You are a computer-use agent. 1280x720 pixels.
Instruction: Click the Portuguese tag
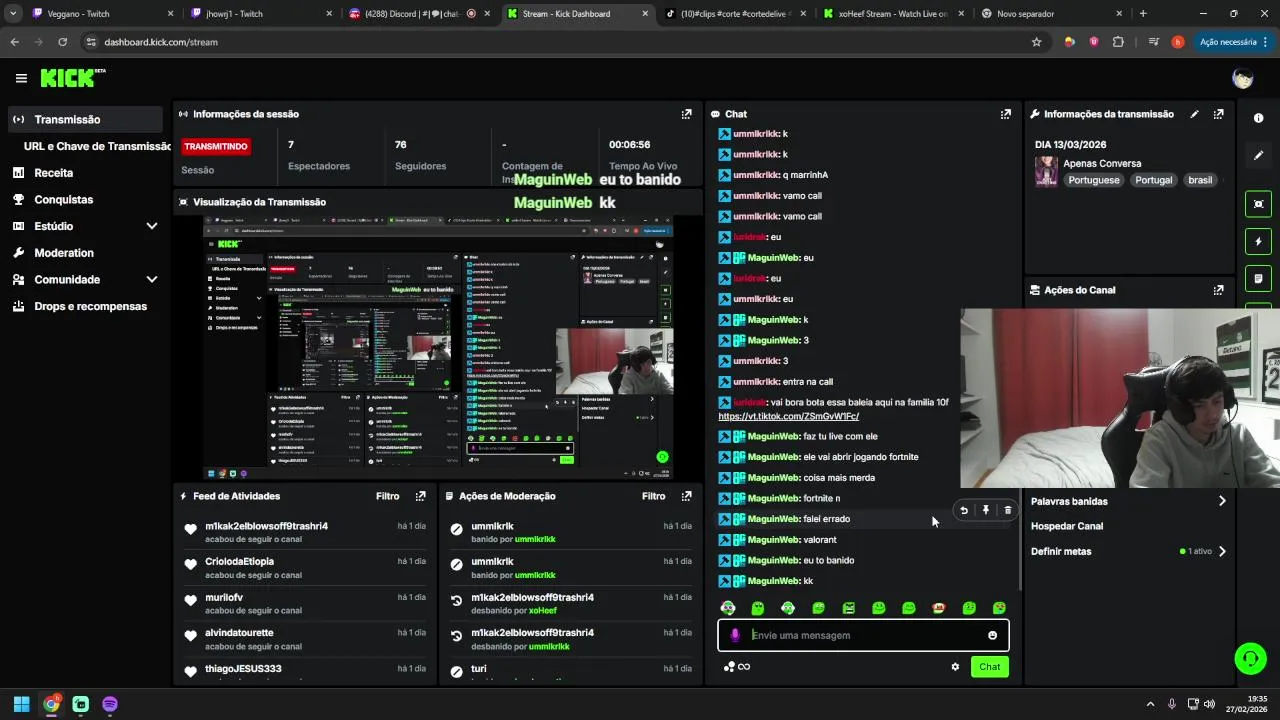[1093, 180]
